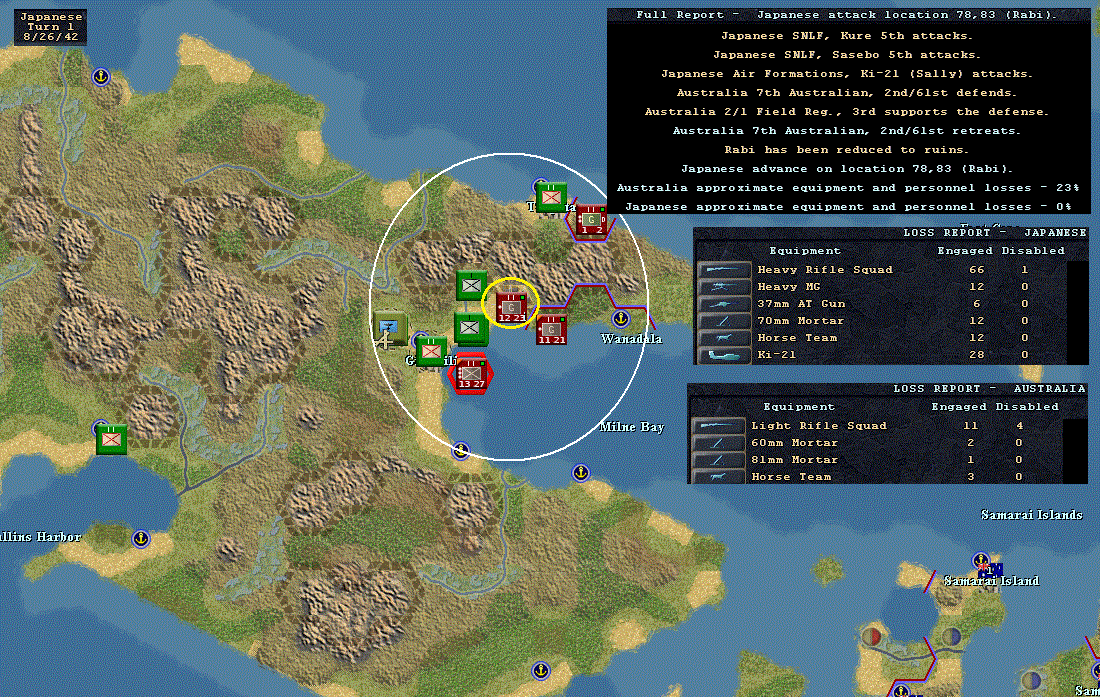Click the Heavy MG equipment icon
Screen dimensions: 1100x697
[724, 286]
